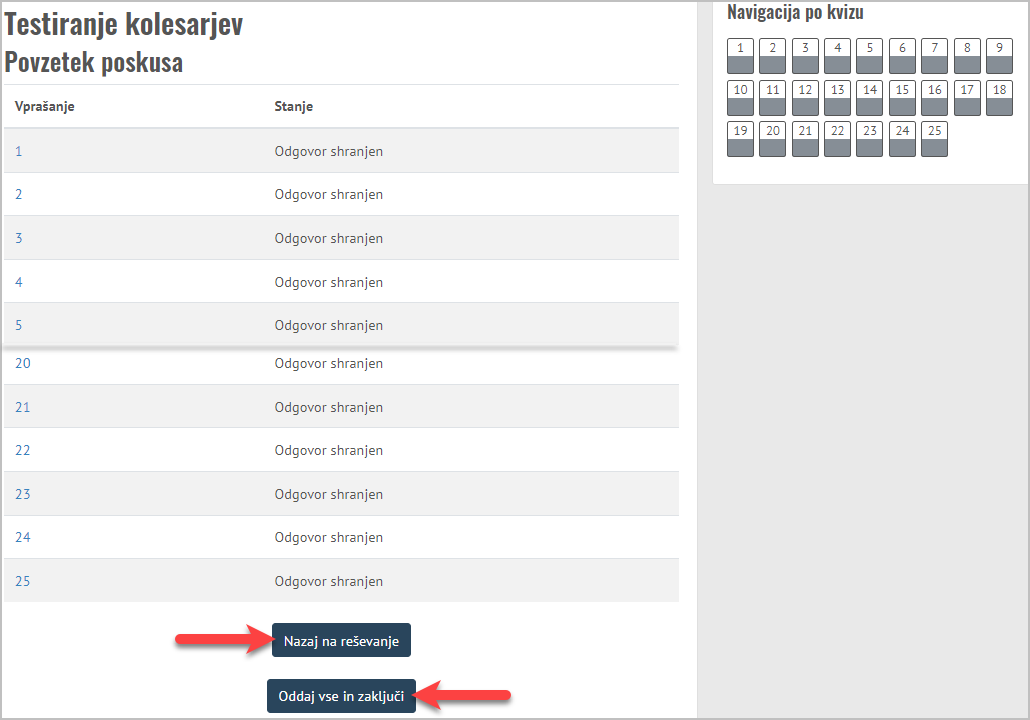Go to question 17 in quiz navigation
1030x720 pixels.
coord(967,98)
